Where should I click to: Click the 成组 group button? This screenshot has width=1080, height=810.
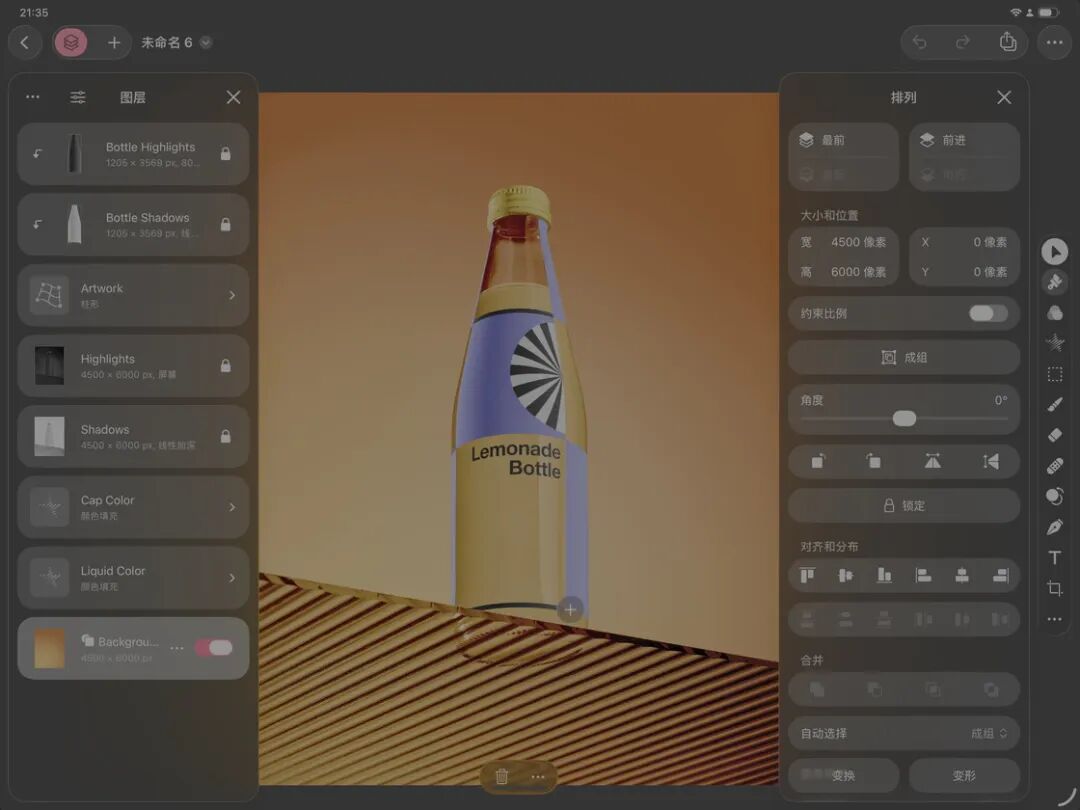point(904,357)
